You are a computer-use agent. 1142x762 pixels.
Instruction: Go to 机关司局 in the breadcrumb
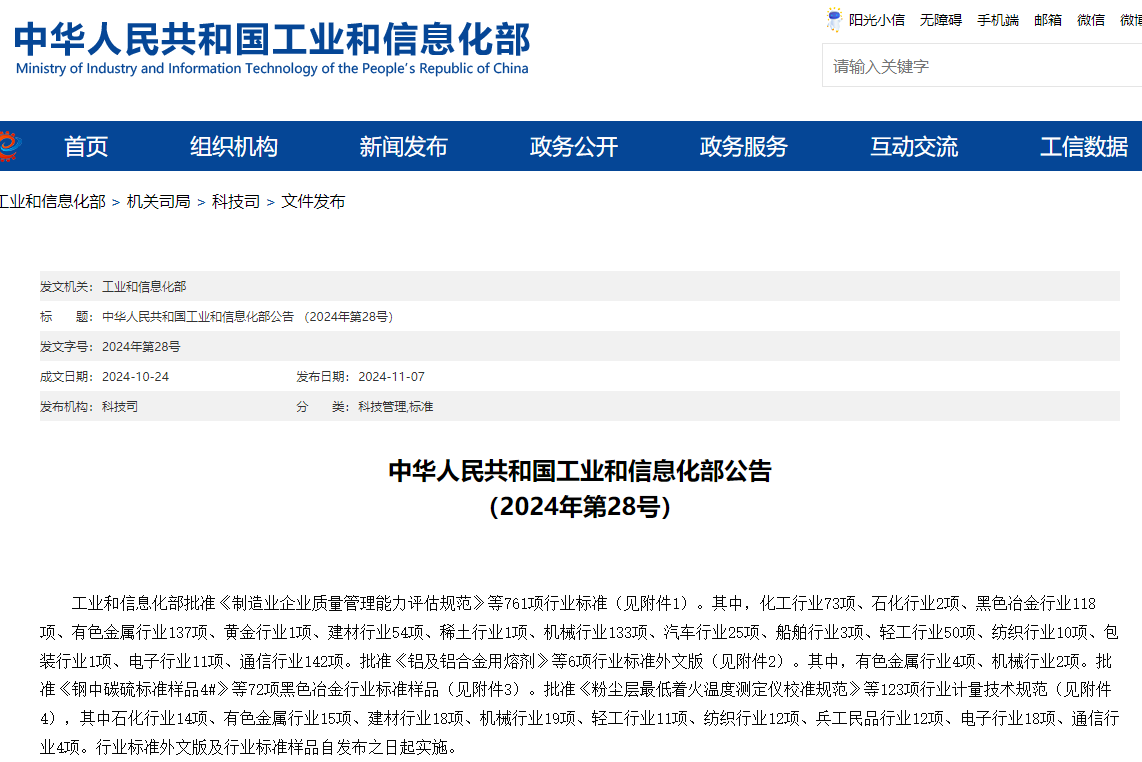pyautogui.click(x=158, y=202)
